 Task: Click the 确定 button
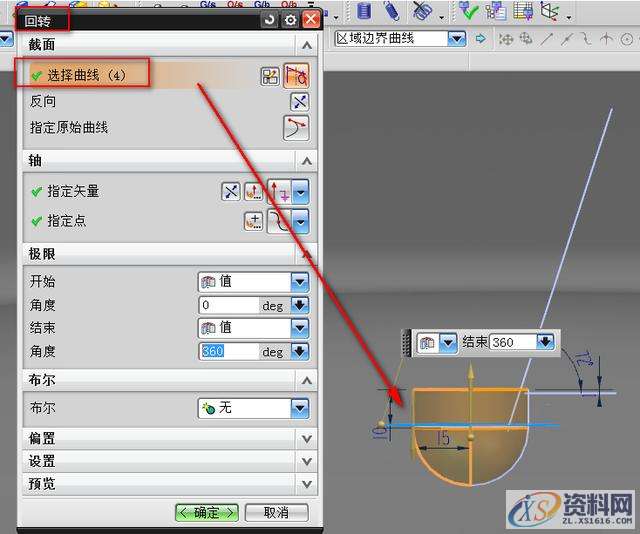click(206, 512)
